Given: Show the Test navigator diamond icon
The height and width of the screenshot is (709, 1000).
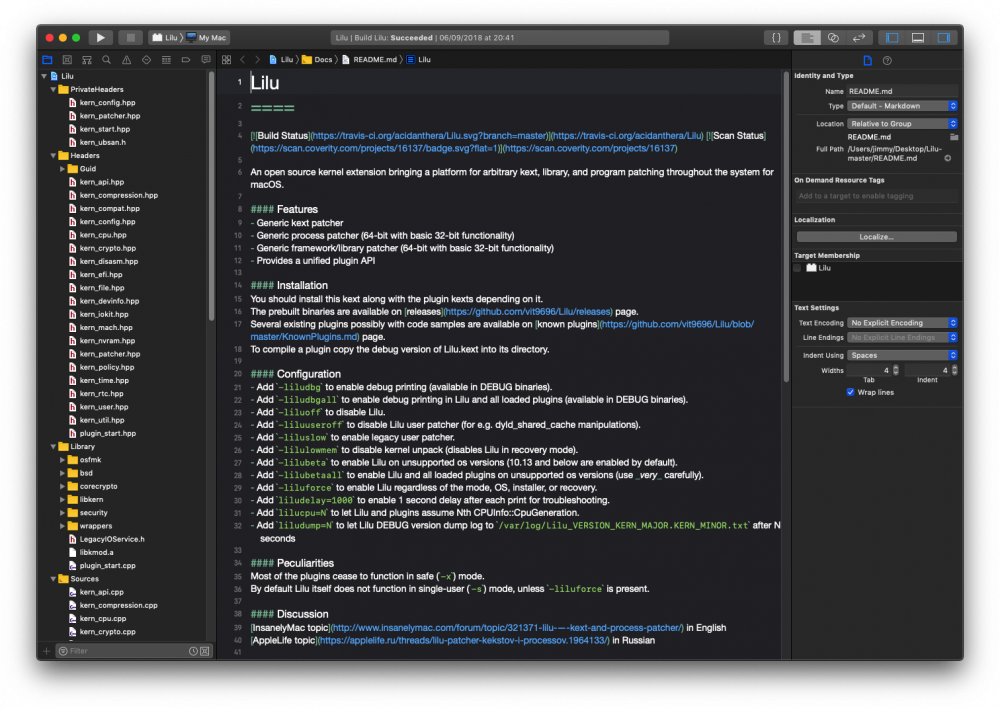Looking at the screenshot, I should (x=146, y=60).
